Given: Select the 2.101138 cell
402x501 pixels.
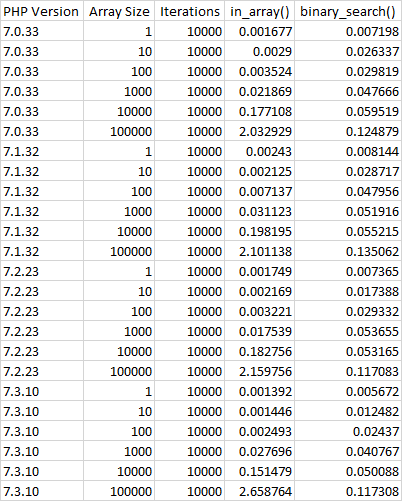Looking at the screenshot, I should click(x=260, y=251).
